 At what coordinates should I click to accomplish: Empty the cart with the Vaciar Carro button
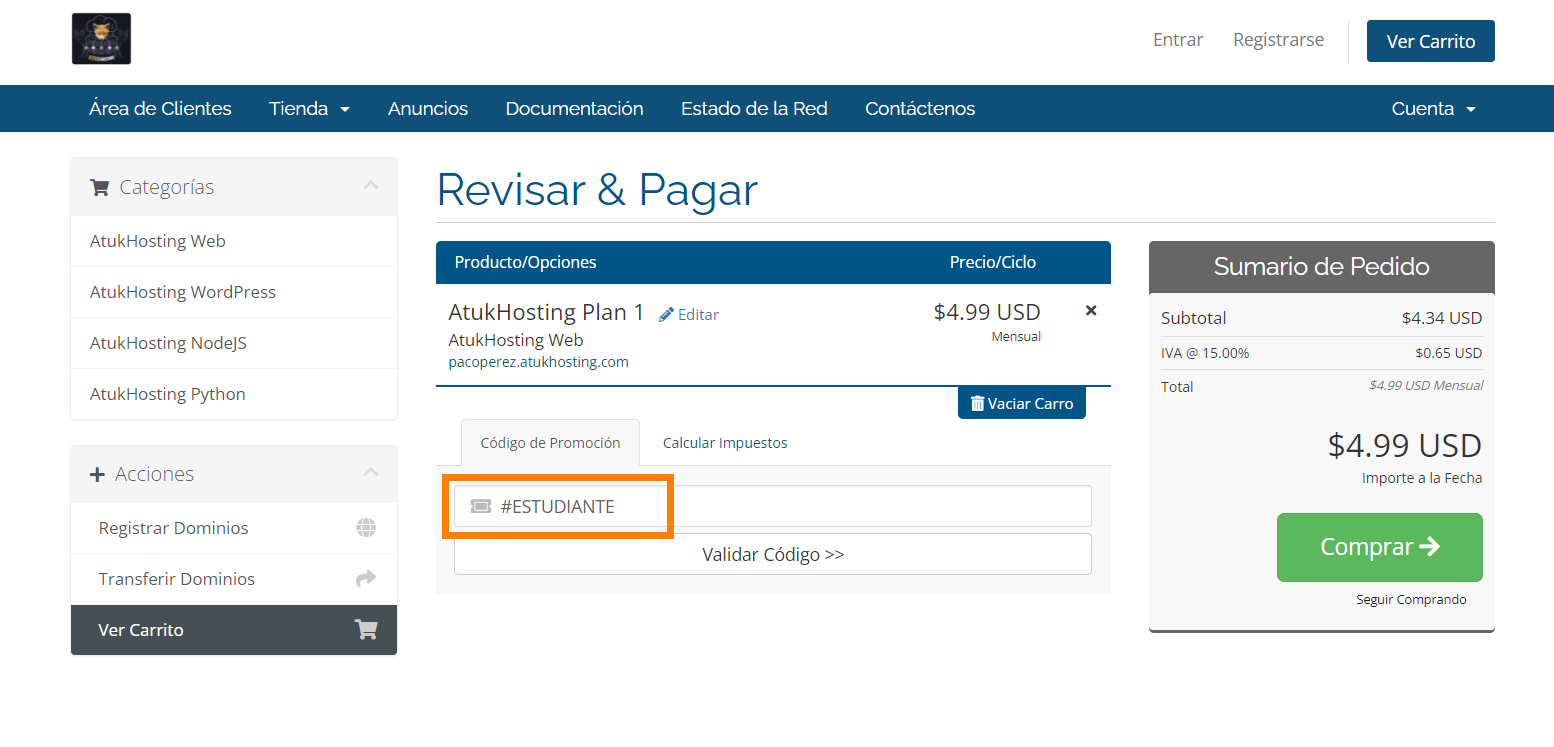[x=1021, y=404]
